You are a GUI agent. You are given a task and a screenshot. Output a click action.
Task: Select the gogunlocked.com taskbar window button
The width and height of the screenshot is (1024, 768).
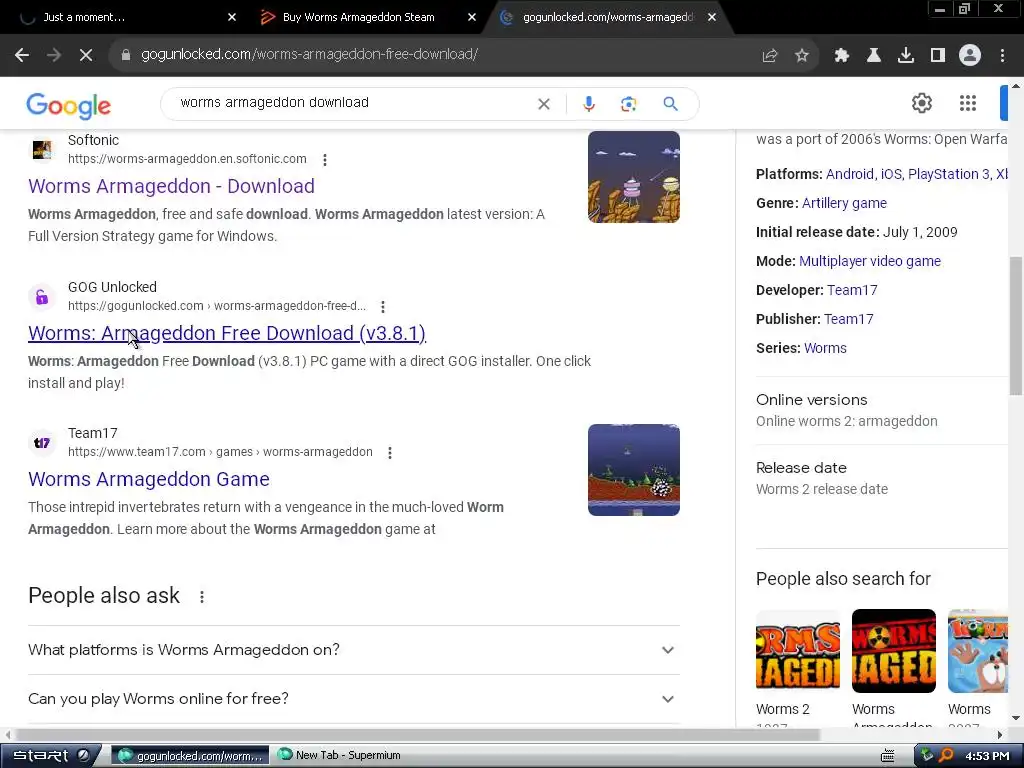[190, 756]
